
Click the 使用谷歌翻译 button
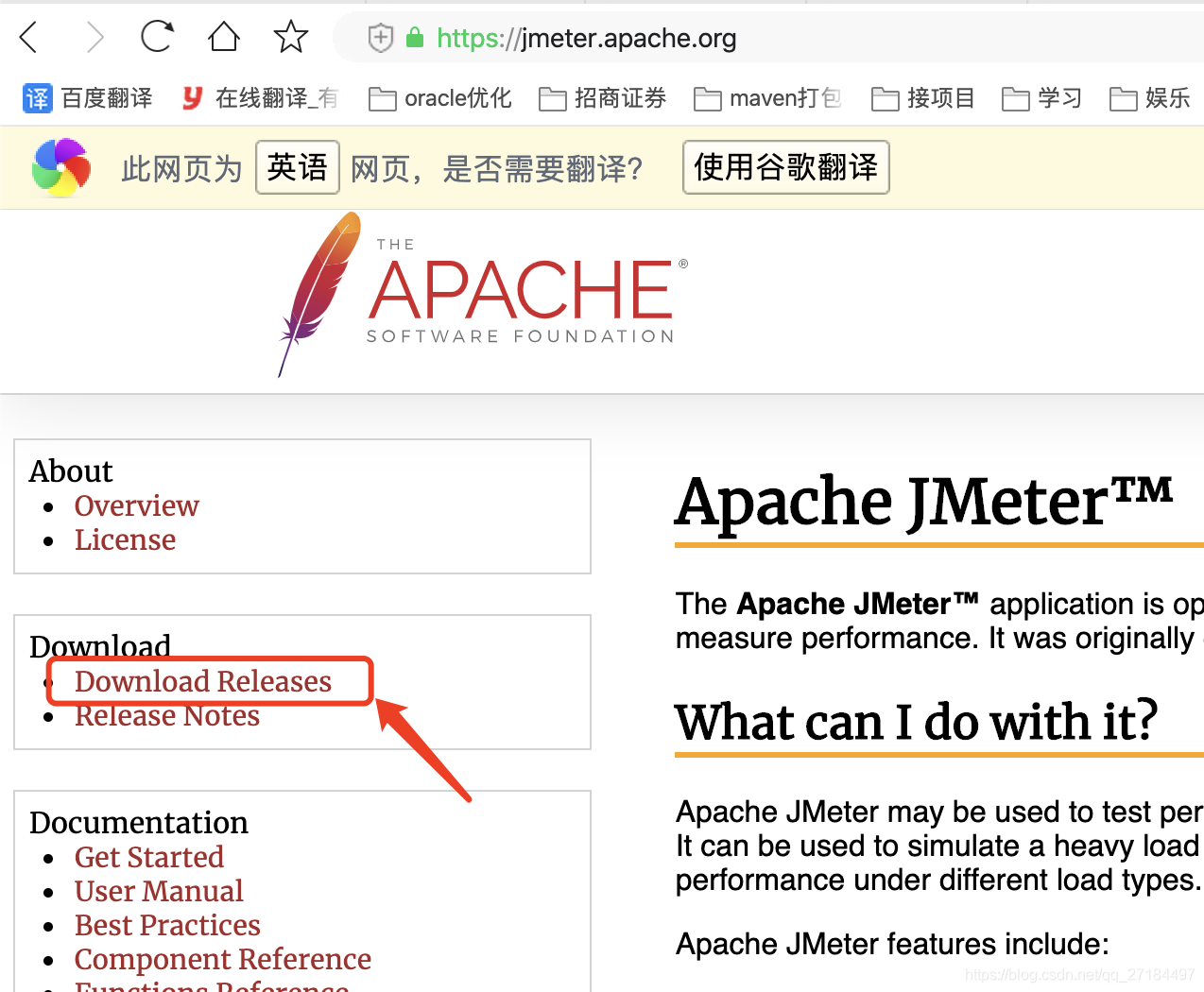tap(786, 167)
